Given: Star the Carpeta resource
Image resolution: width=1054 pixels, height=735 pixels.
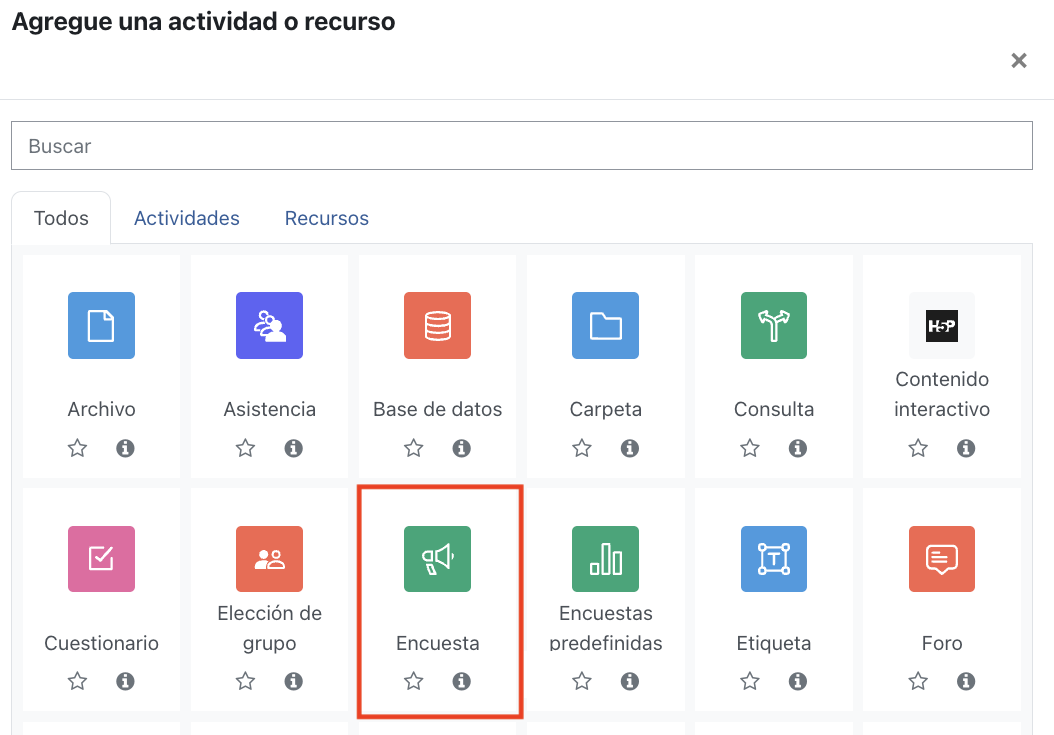Looking at the screenshot, I should coord(581,448).
